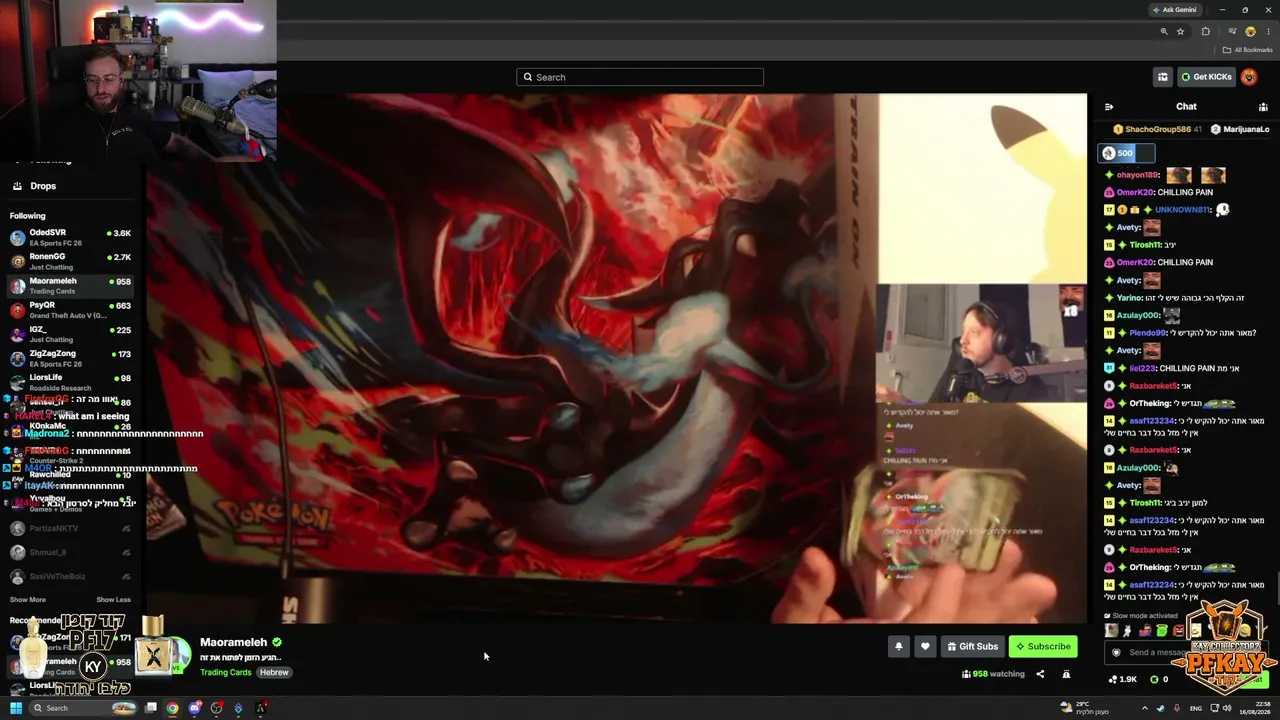This screenshot has width=1280, height=720.
Task: Open the taskbar clock and calendar
Action: pyautogui.click(x=1255, y=708)
